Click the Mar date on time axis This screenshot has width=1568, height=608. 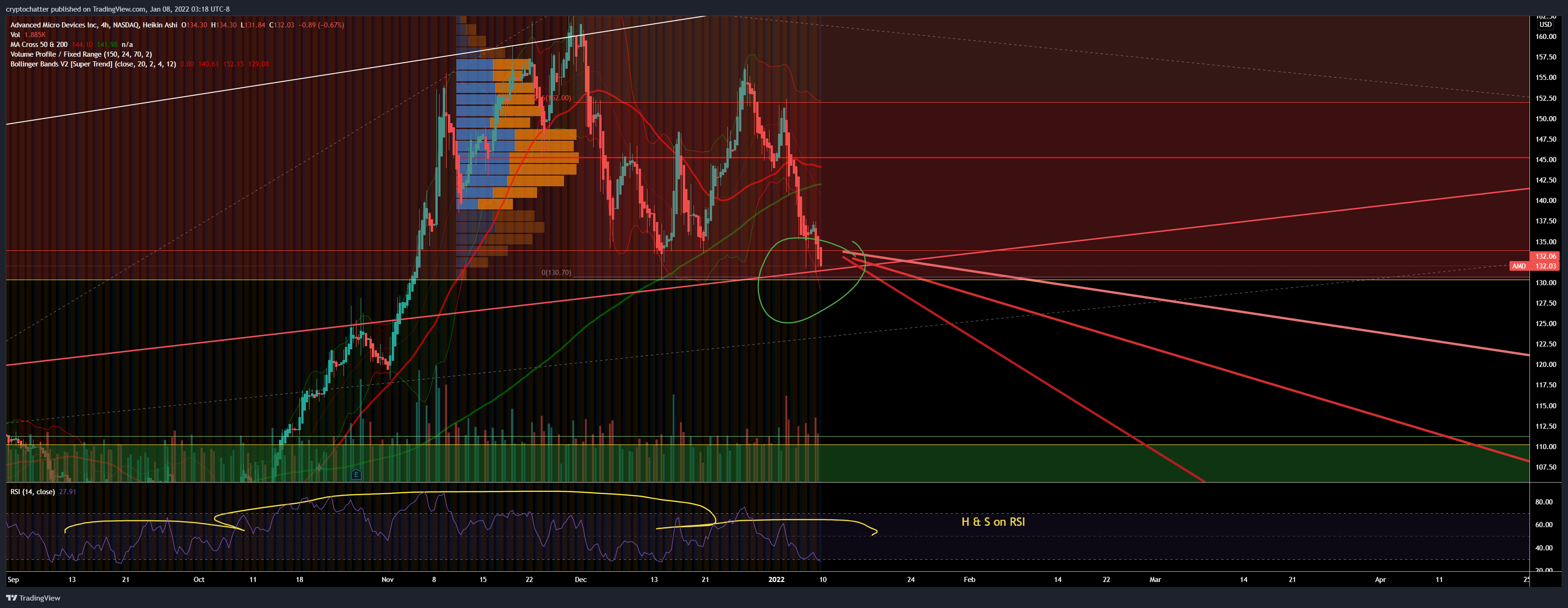point(1155,579)
